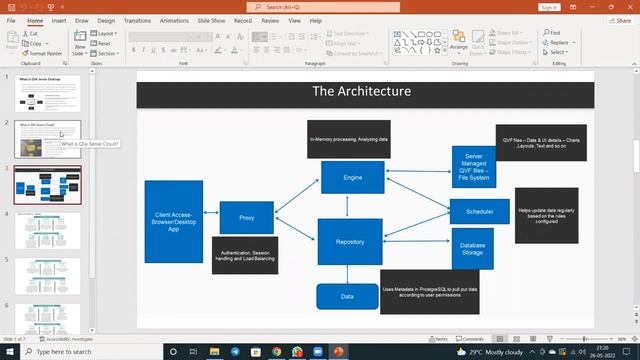Open the Text Direction dropdown
This screenshot has width=640, height=360.
348,33
